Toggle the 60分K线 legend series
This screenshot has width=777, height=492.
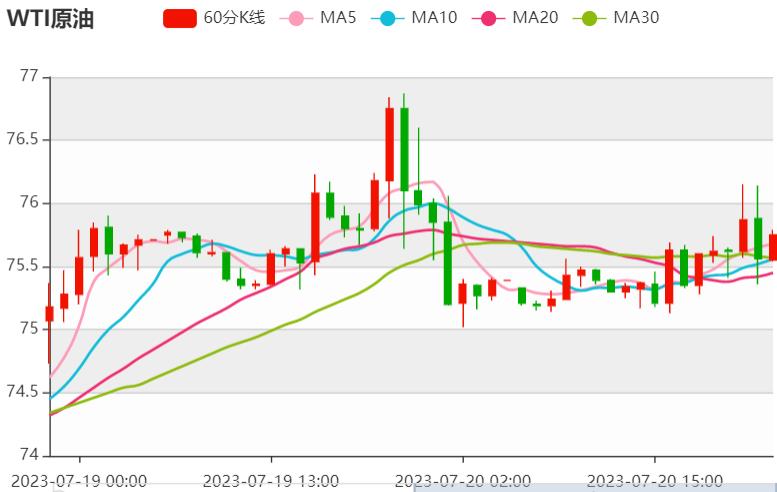click(215, 18)
